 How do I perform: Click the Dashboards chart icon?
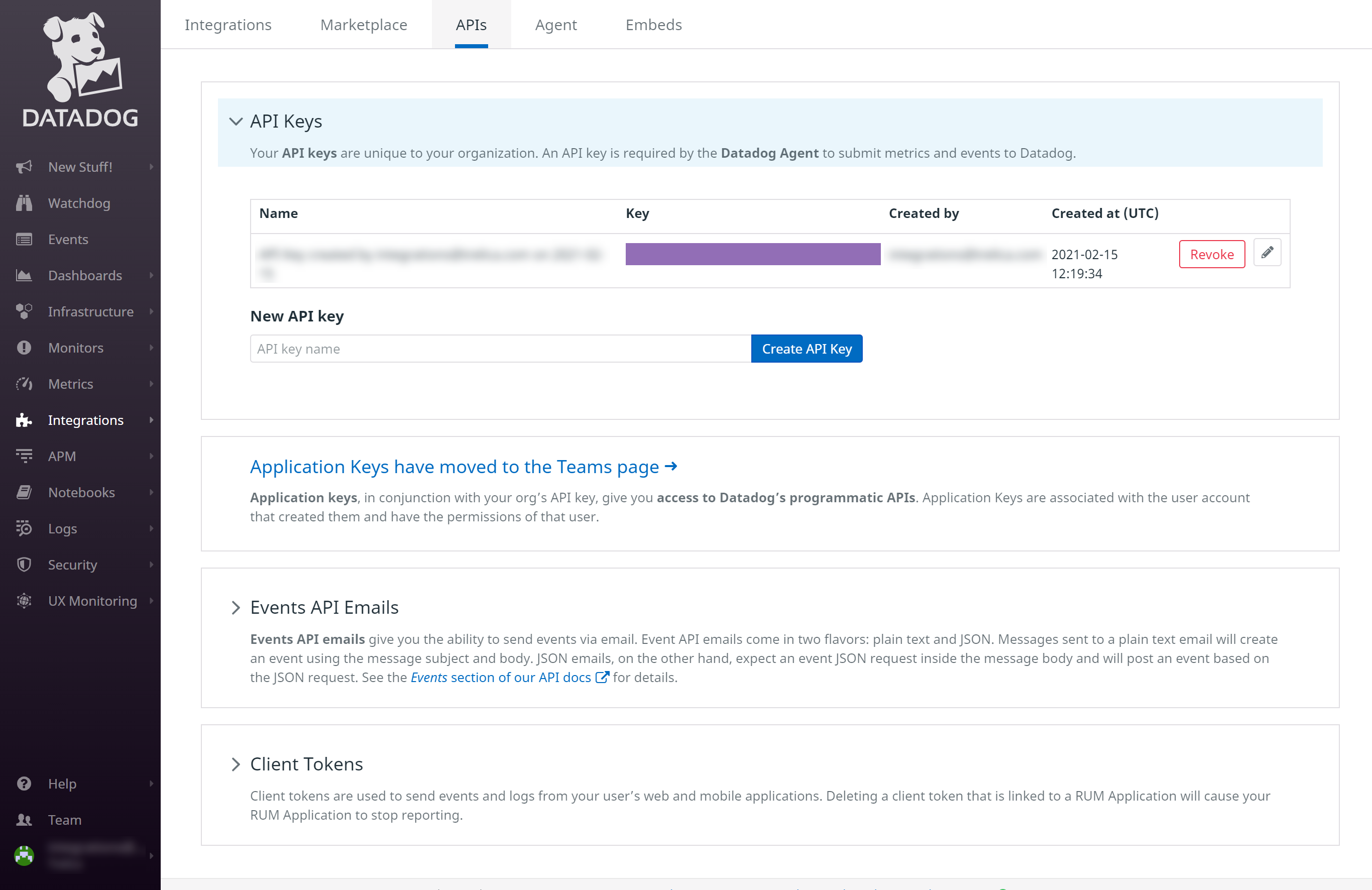point(24,276)
